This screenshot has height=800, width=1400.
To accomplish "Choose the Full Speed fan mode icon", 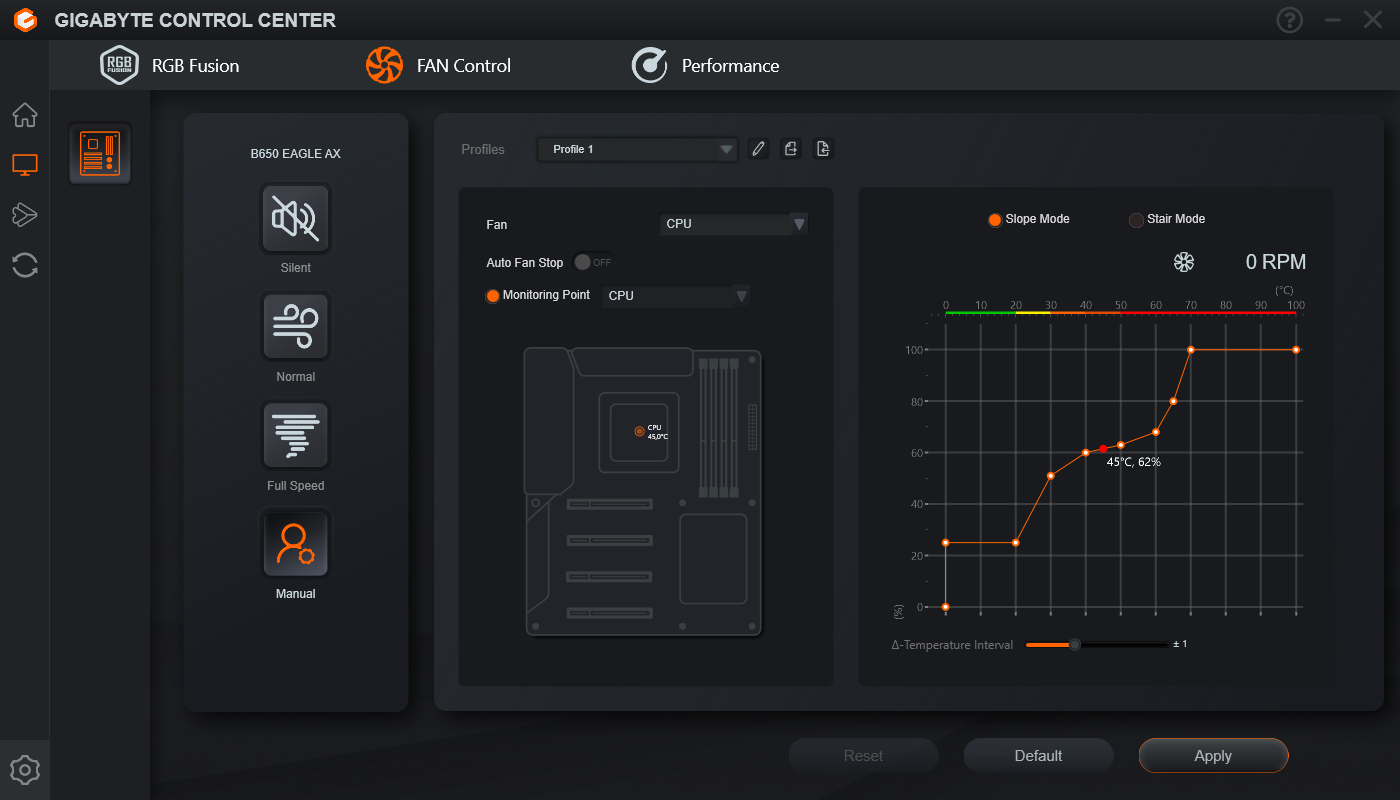I will (x=295, y=435).
